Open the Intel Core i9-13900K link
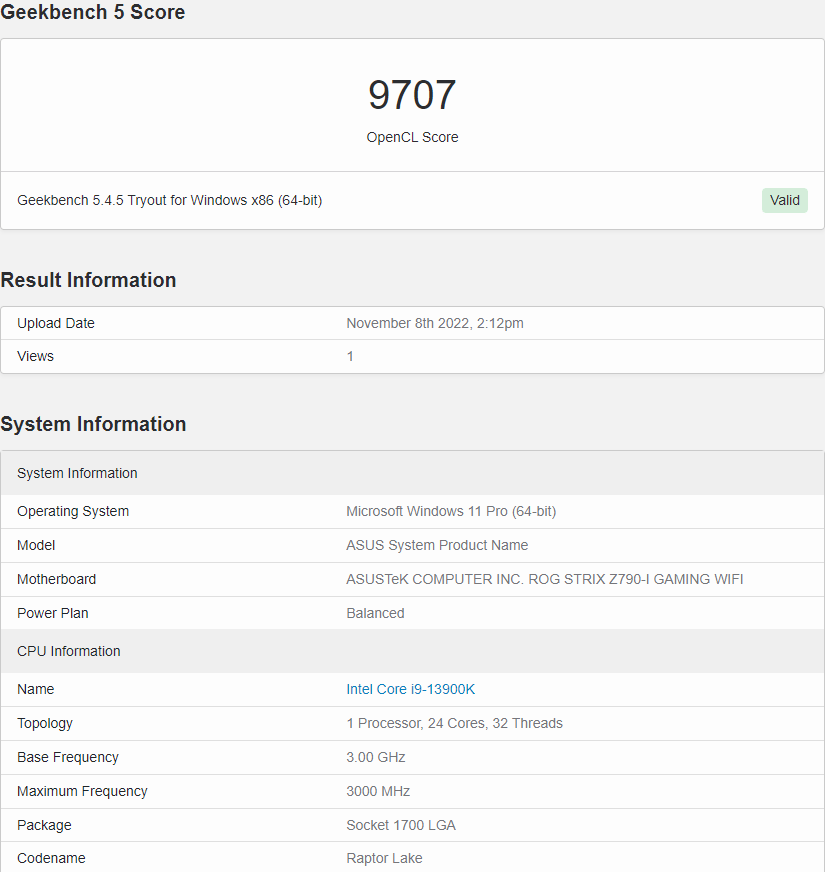 pyautogui.click(x=411, y=689)
